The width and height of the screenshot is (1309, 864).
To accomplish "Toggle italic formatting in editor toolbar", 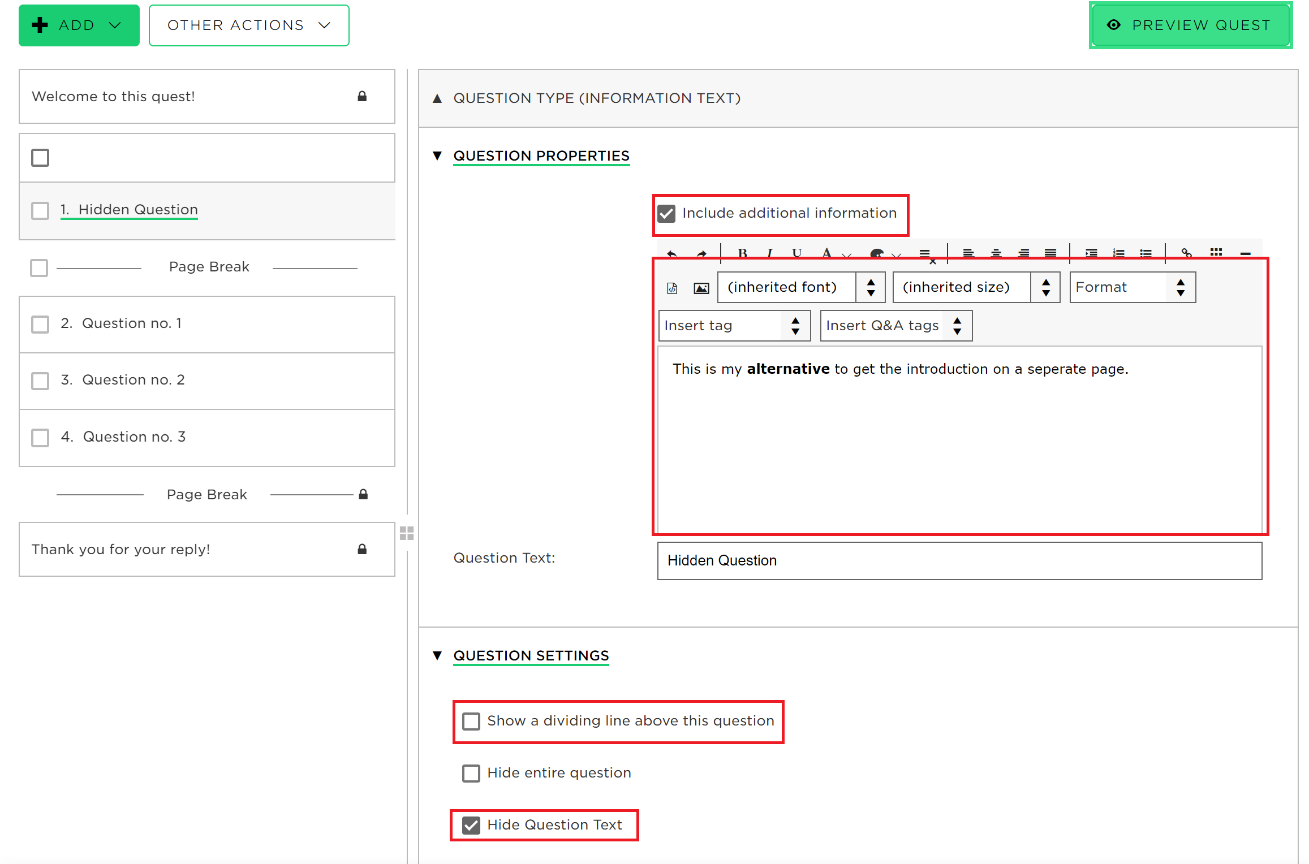I will click(769, 254).
